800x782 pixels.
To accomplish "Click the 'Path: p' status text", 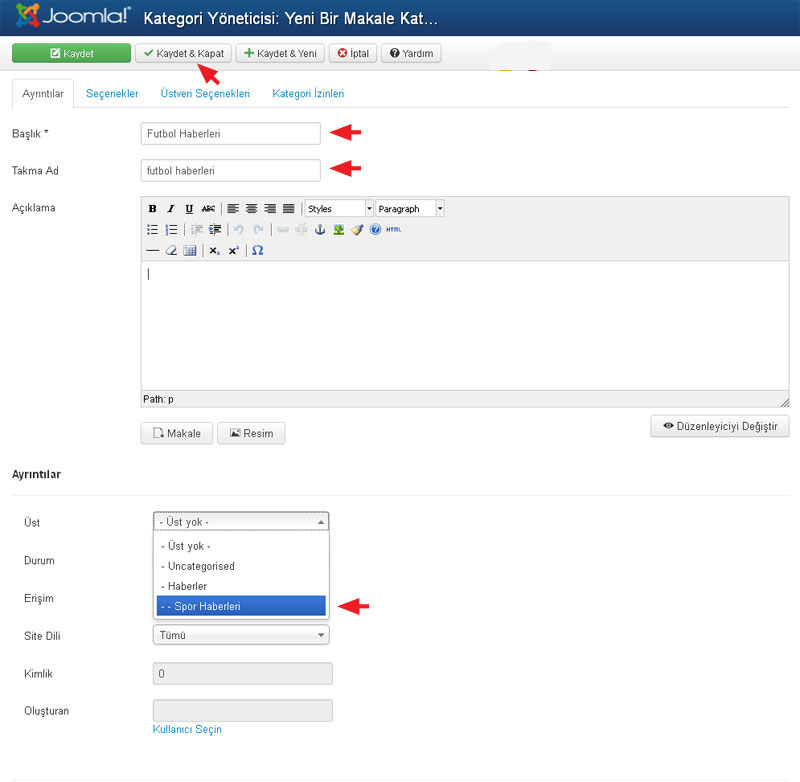I will [x=158, y=399].
